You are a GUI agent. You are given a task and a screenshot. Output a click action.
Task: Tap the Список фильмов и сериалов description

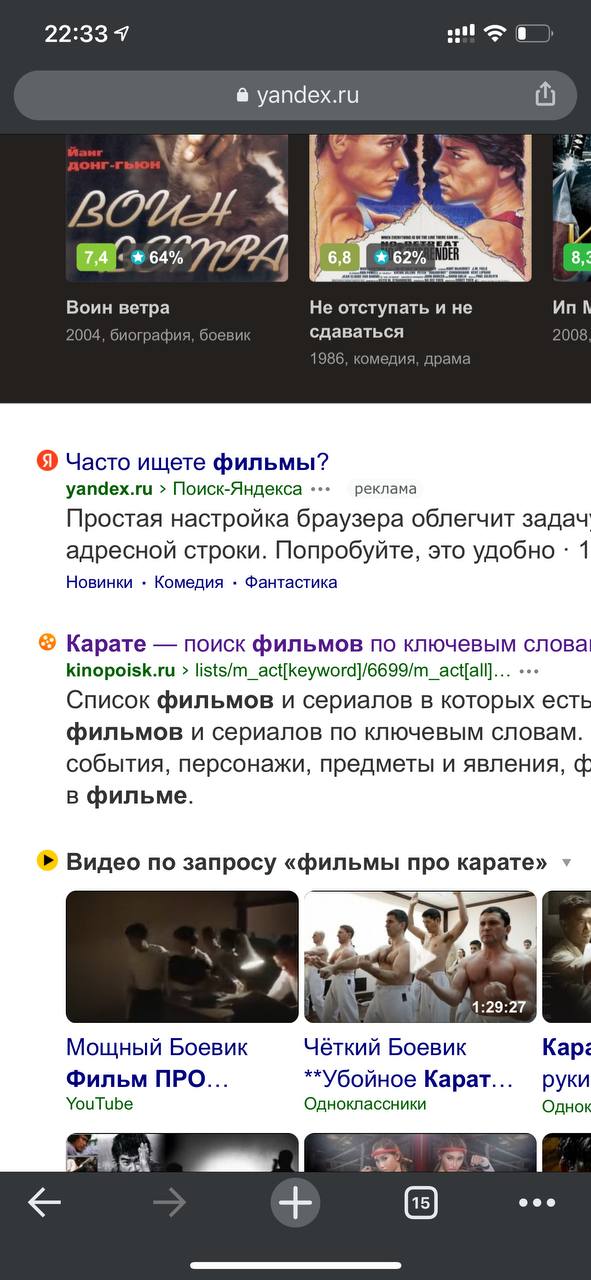(328, 747)
